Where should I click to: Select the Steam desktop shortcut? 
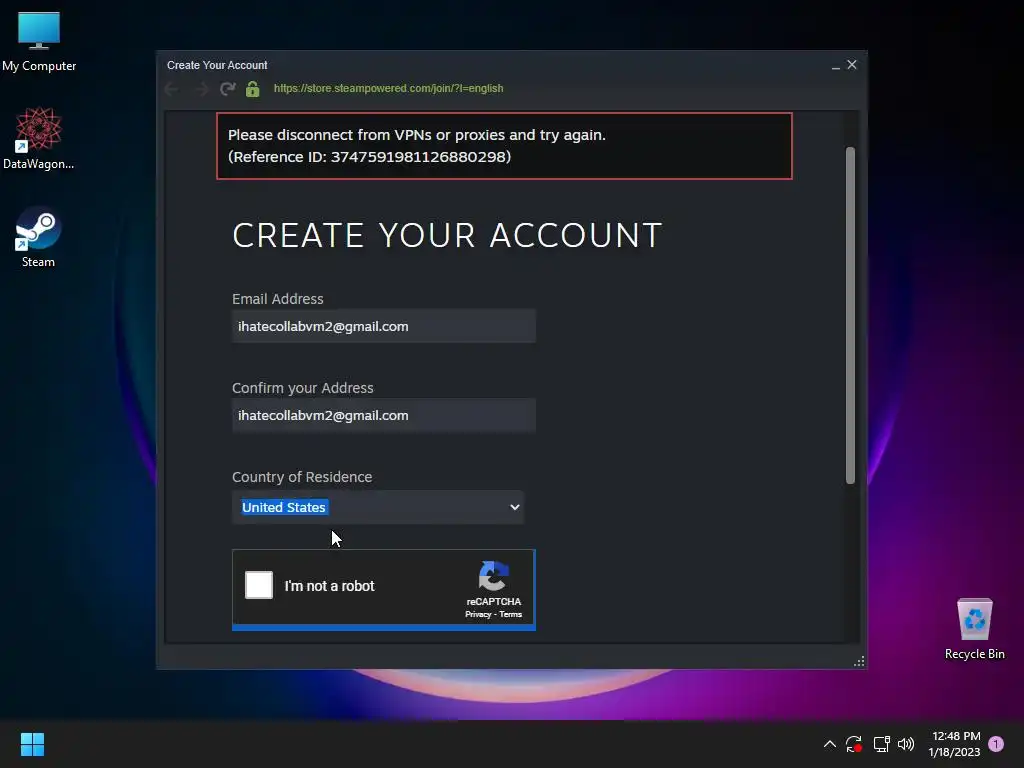[39, 236]
